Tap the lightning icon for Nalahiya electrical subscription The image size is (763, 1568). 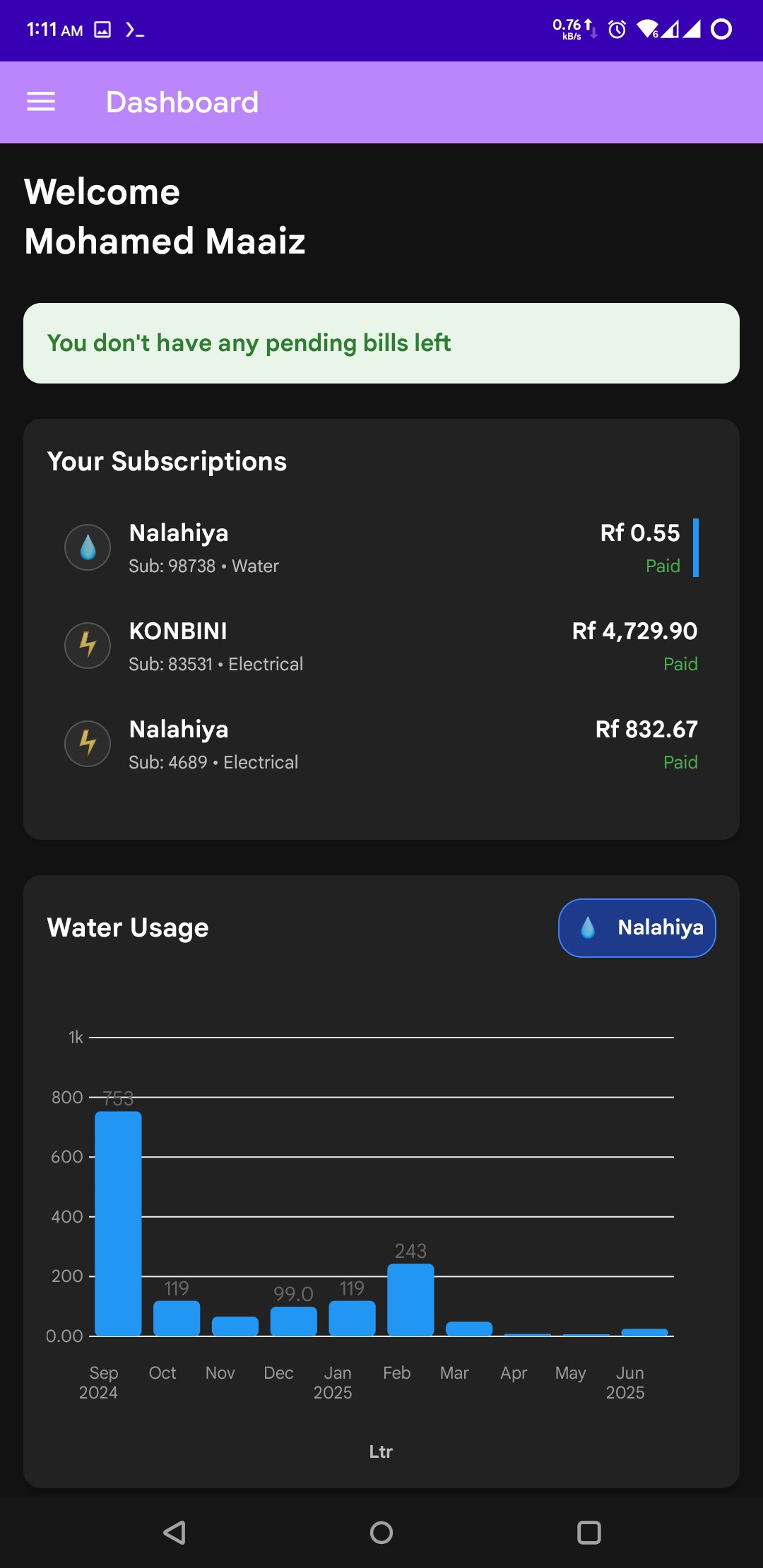point(88,743)
